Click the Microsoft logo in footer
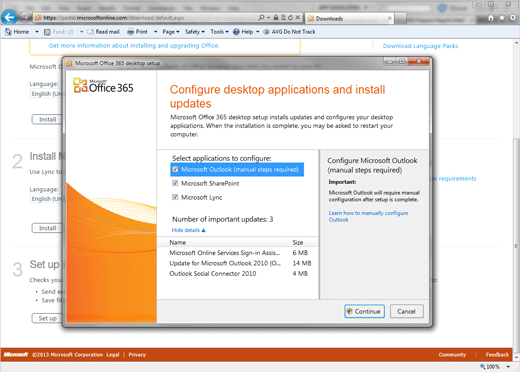 point(16,354)
